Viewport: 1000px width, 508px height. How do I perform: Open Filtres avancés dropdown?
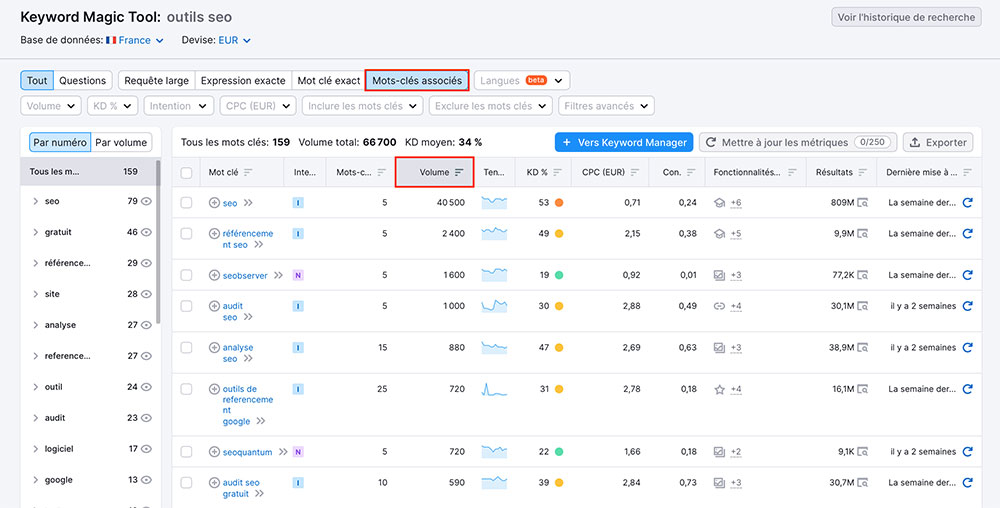tap(606, 106)
